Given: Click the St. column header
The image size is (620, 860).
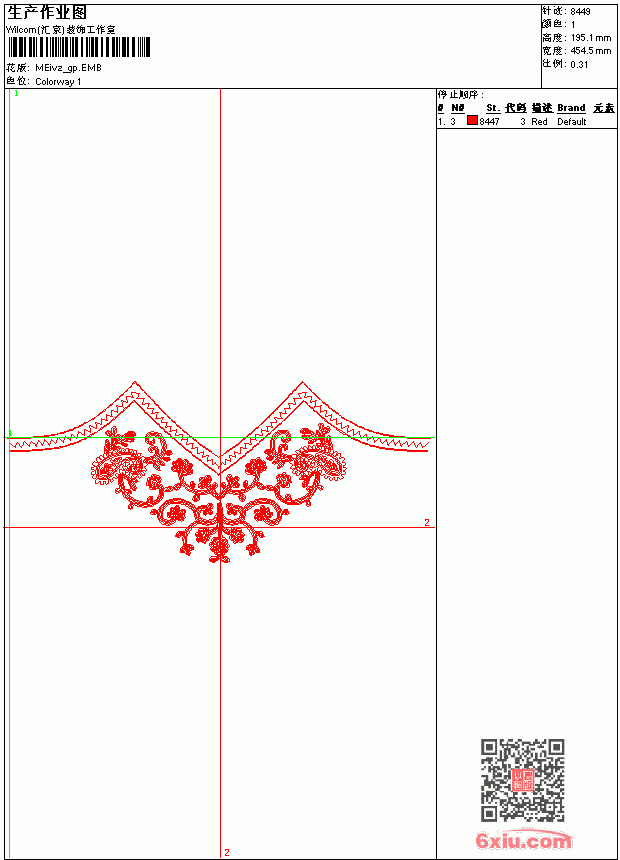Looking at the screenshot, I should [x=493, y=108].
